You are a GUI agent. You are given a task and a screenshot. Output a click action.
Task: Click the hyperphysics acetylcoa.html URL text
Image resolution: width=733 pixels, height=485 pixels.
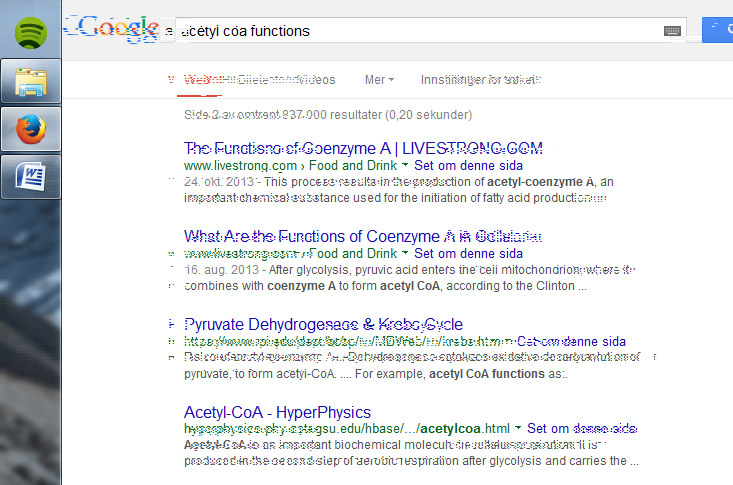(x=346, y=428)
